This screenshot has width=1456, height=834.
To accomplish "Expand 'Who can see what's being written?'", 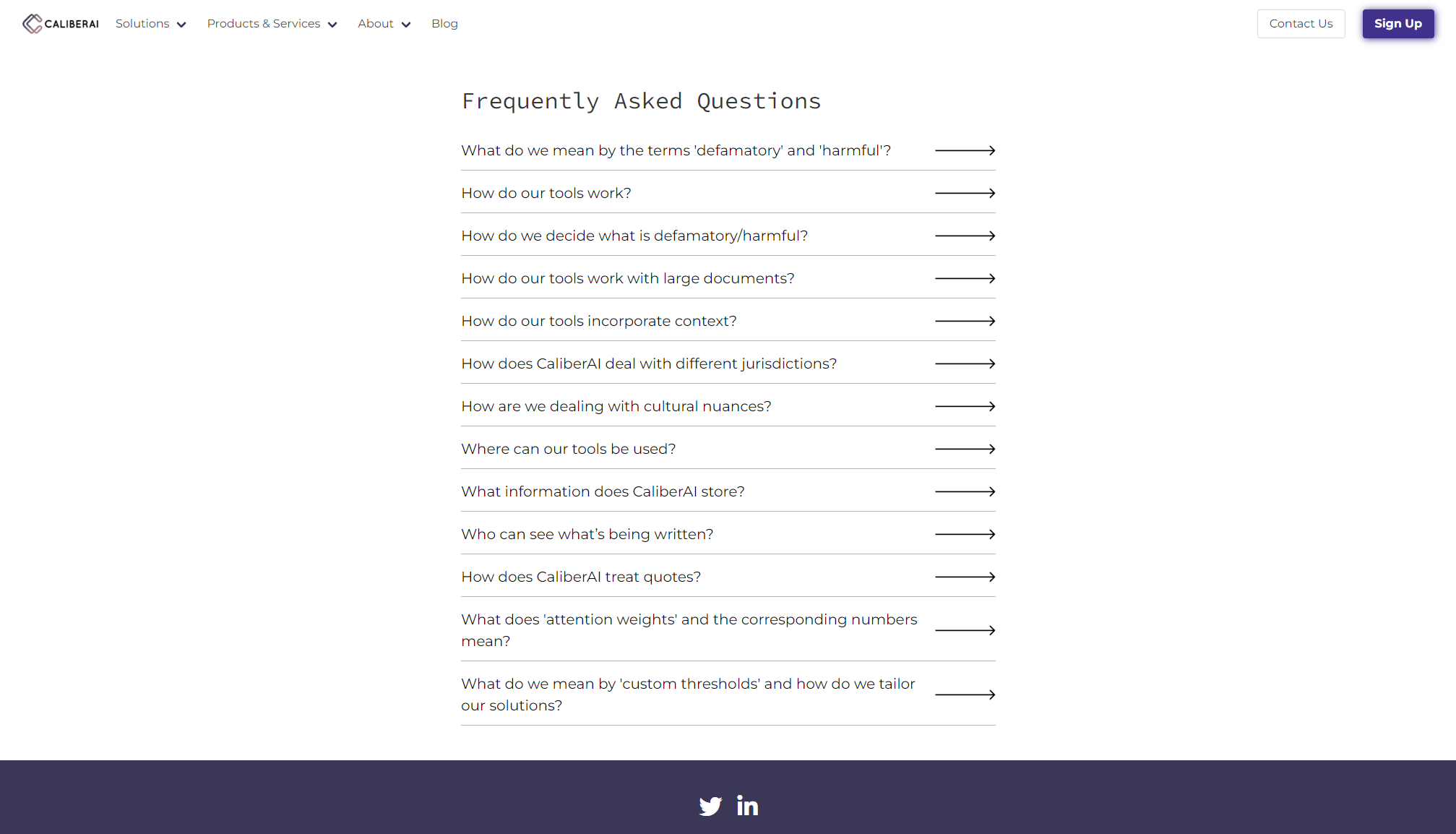I will tap(587, 534).
